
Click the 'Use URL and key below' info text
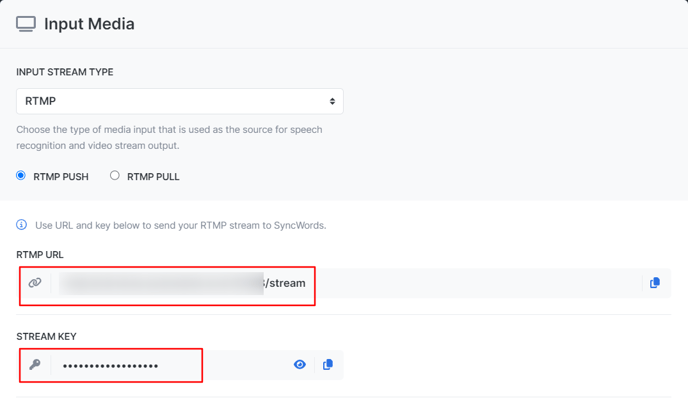pyautogui.click(x=181, y=226)
